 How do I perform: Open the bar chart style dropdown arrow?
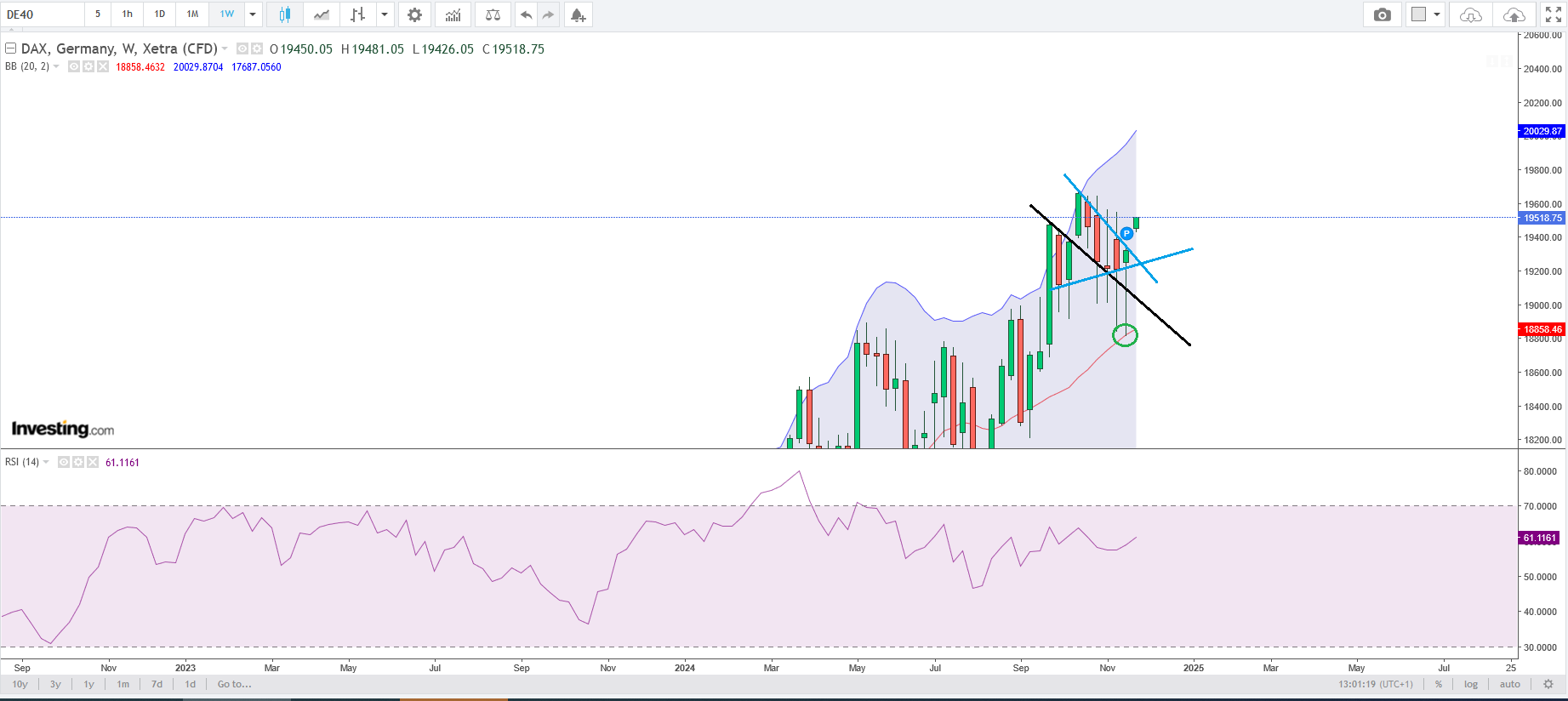click(385, 14)
